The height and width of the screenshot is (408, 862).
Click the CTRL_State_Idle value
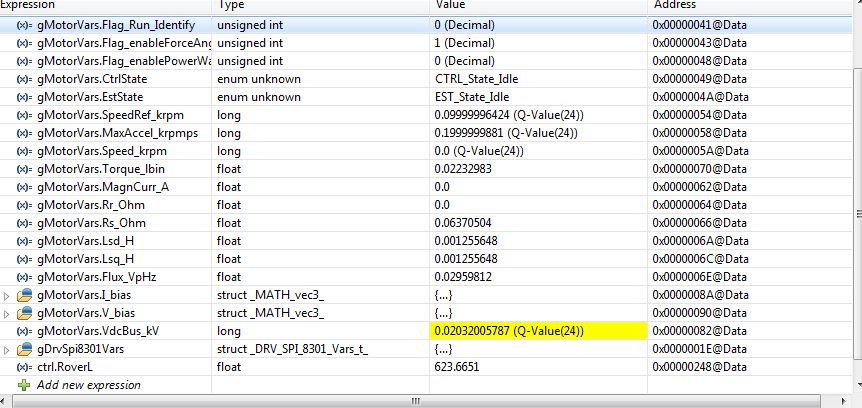tap(476, 79)
